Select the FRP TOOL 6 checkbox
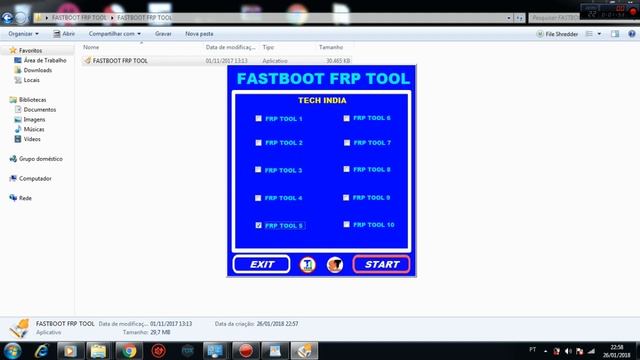Viewport: 640px width, 360px height. click(347, 118)
